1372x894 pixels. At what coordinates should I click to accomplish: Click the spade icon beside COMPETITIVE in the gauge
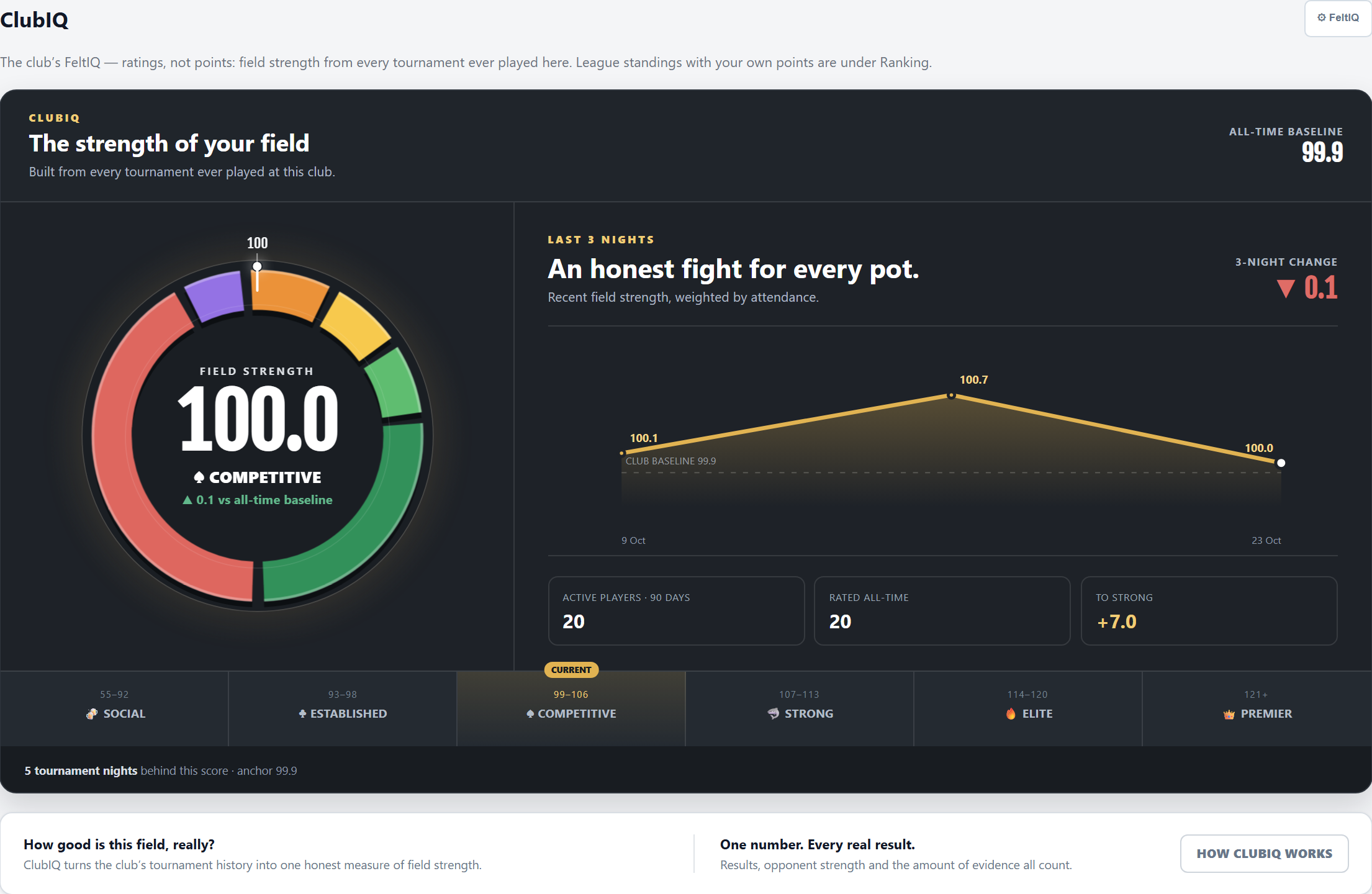pos(199,477)
